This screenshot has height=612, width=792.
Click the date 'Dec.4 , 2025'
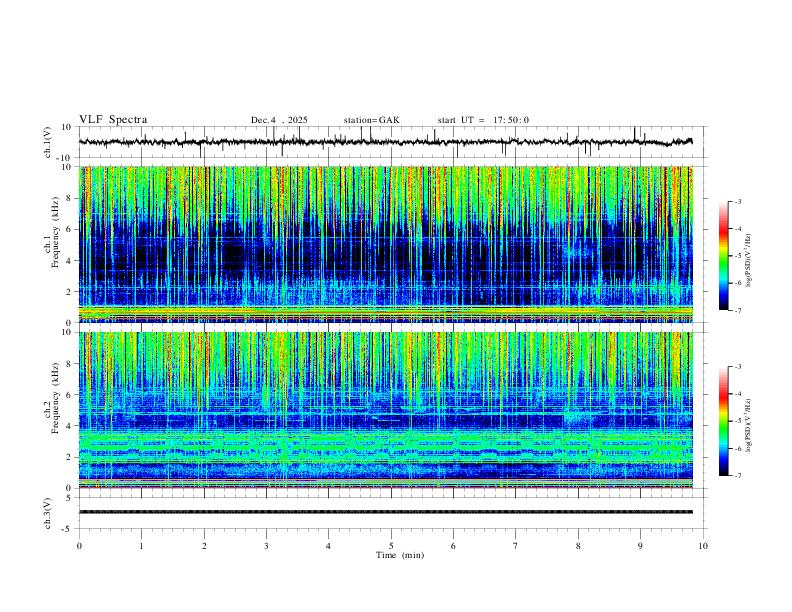pyautogui.click(x=279, y=120)
